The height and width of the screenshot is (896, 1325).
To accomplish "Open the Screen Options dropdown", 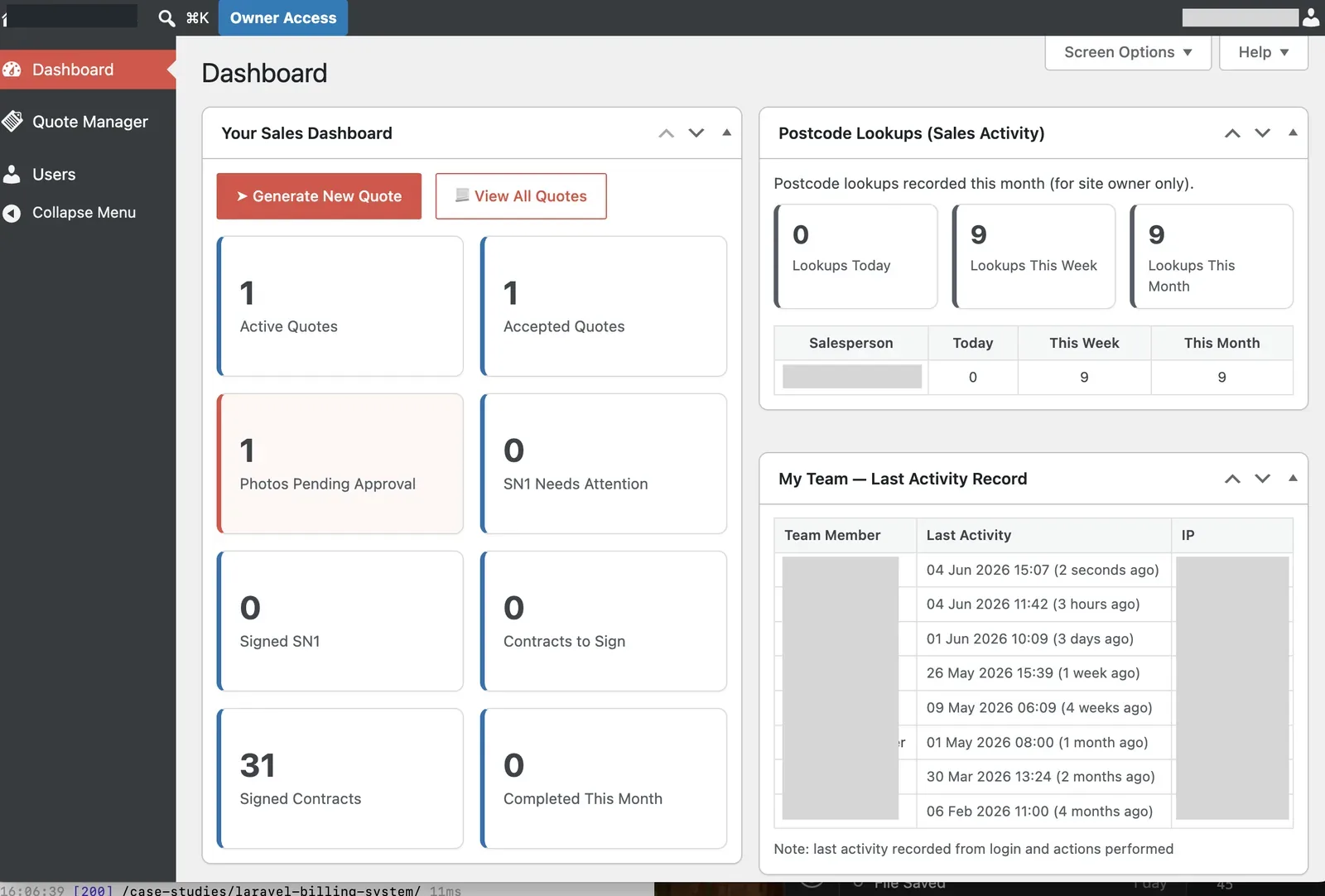I will [x=1128, y=52].
